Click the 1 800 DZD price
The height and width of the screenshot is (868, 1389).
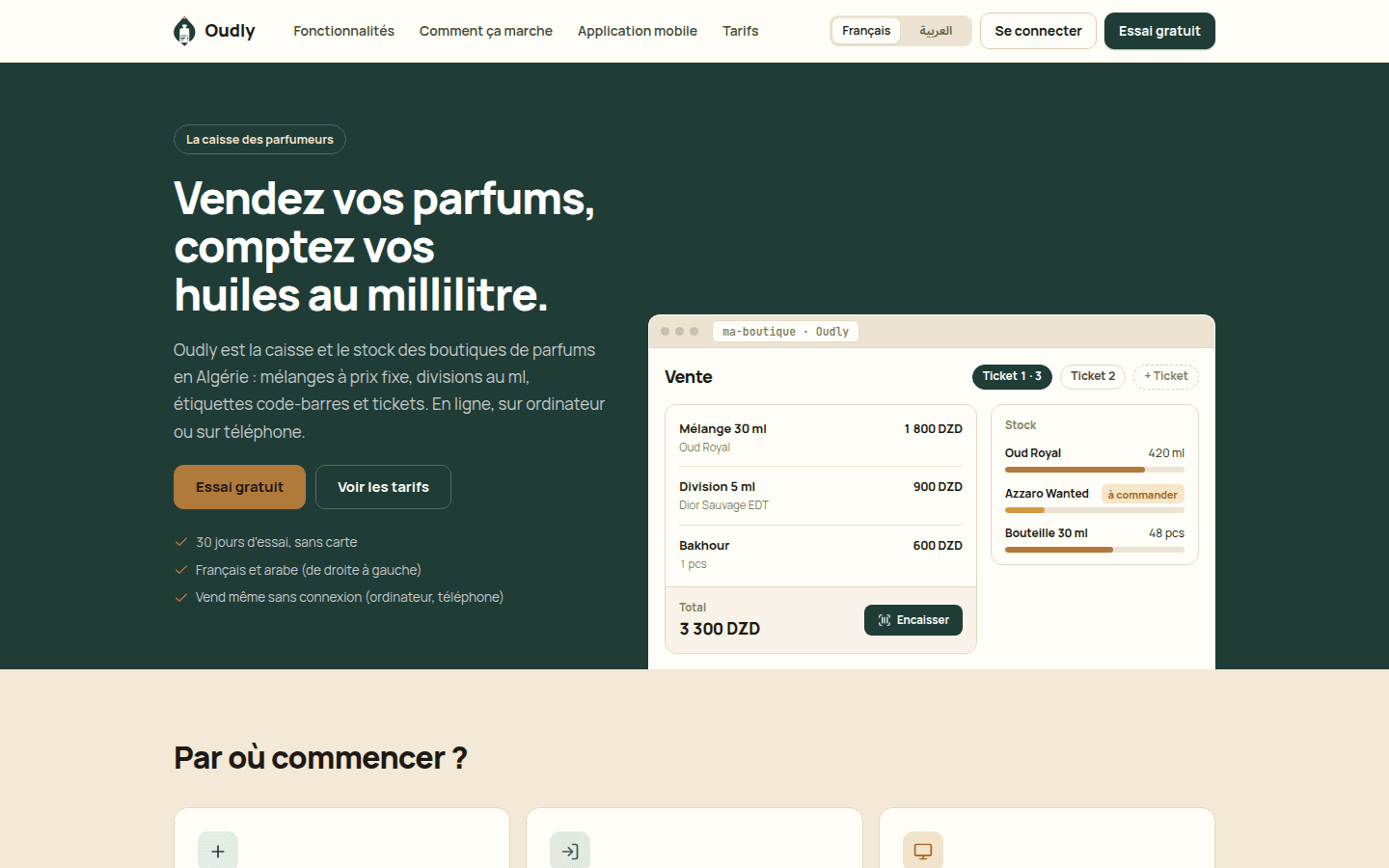coord(933,429)
